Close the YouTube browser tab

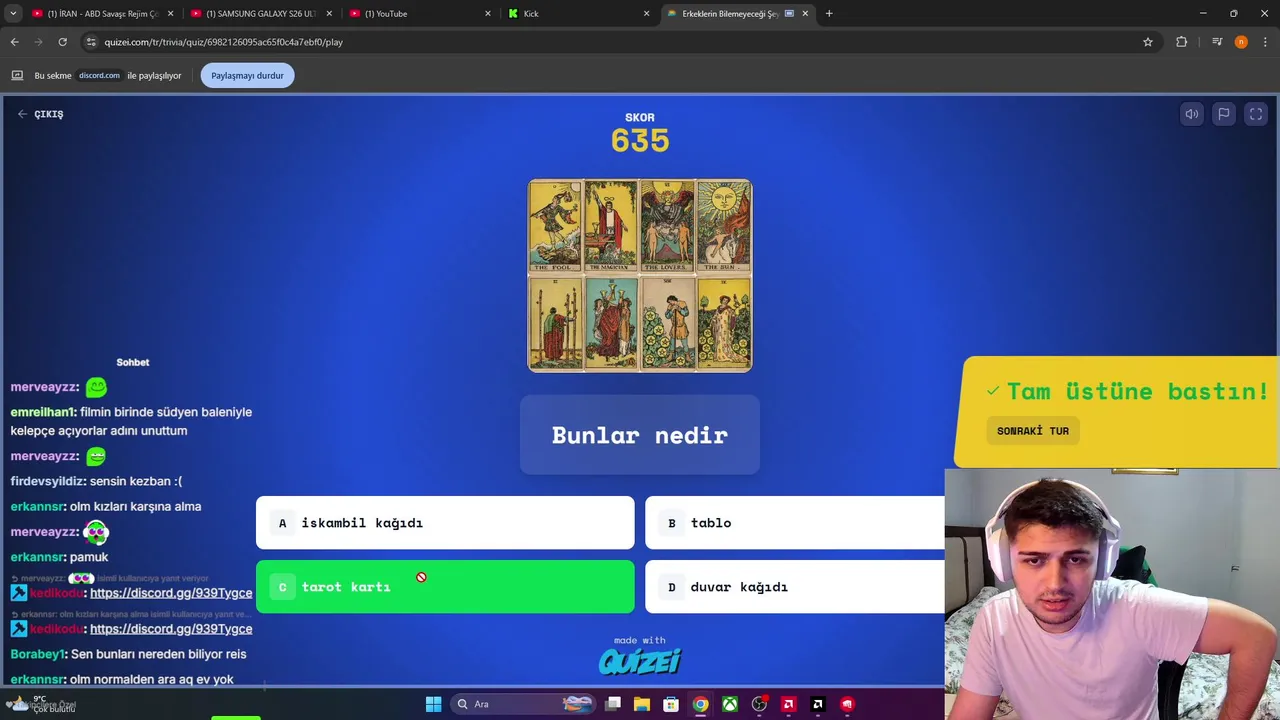[488, 14]
